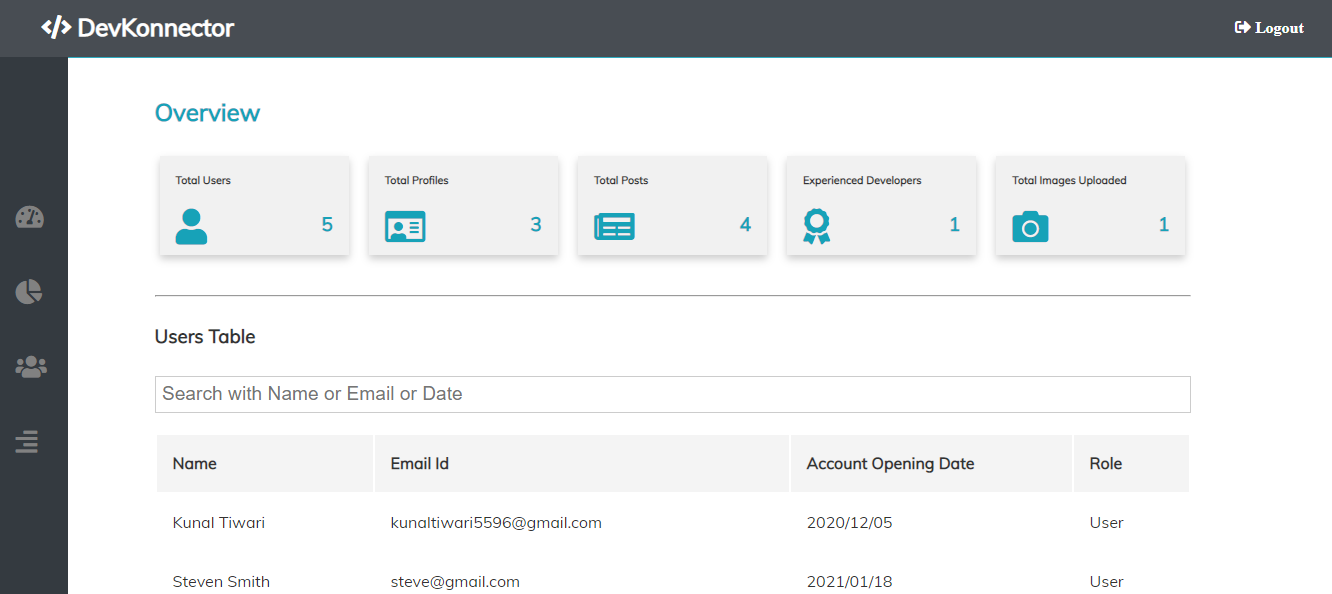This screenshot has height=594, width=1332.
Task: Open the posts list icon in sidebar
Action: [x=27, y=441]
